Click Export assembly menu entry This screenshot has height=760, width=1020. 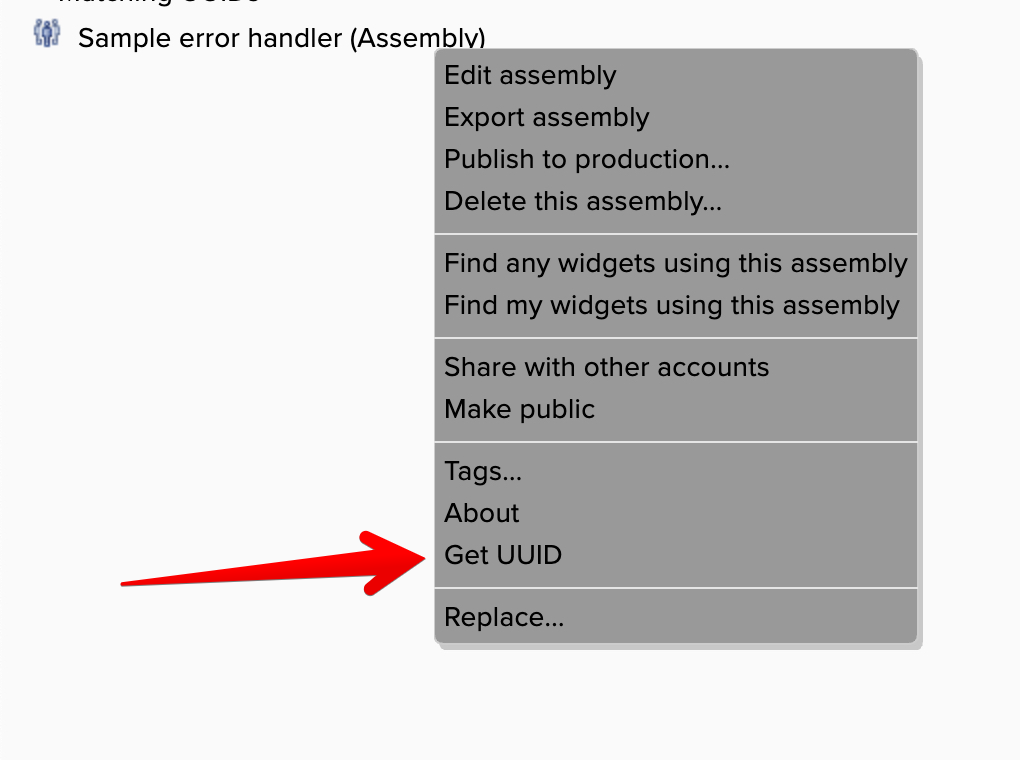546,118
